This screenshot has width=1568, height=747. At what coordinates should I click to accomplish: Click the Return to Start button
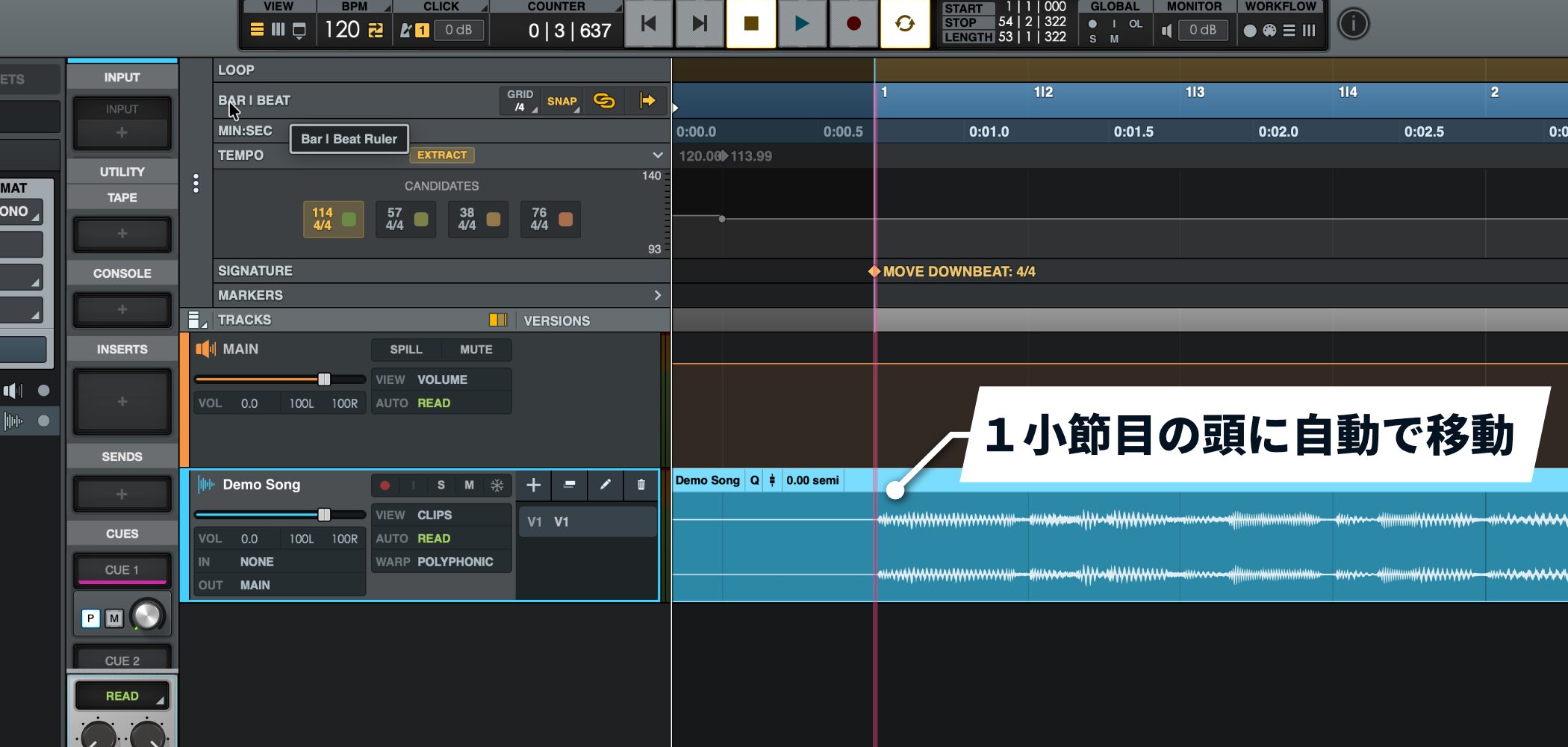click(648, 24)
